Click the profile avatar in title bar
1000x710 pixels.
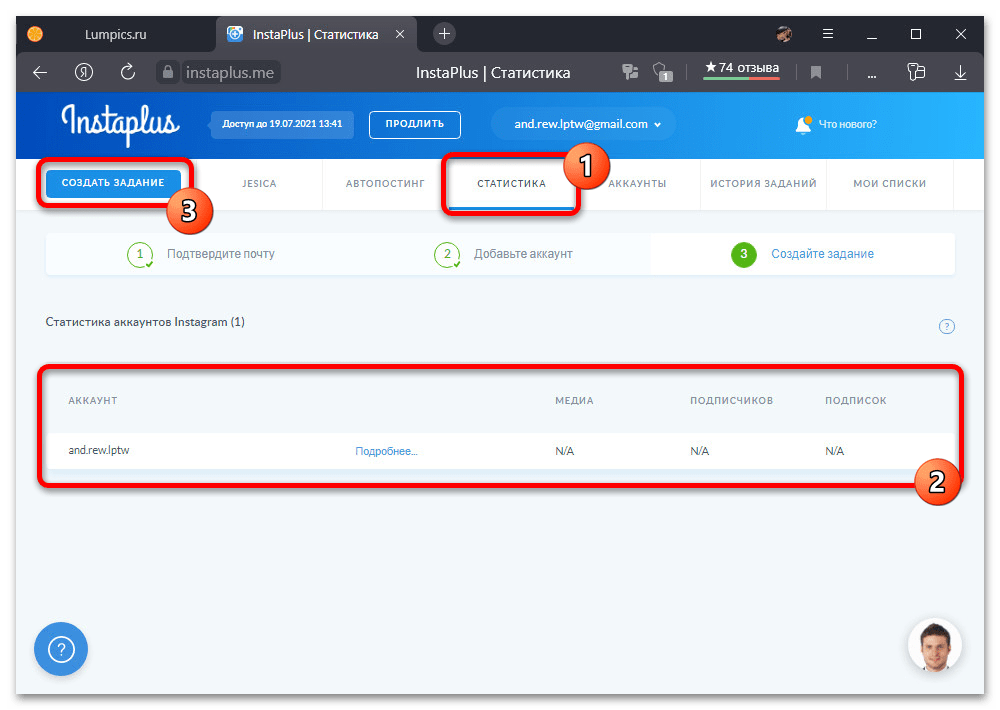pyautogui.click(x=784, y=34)
